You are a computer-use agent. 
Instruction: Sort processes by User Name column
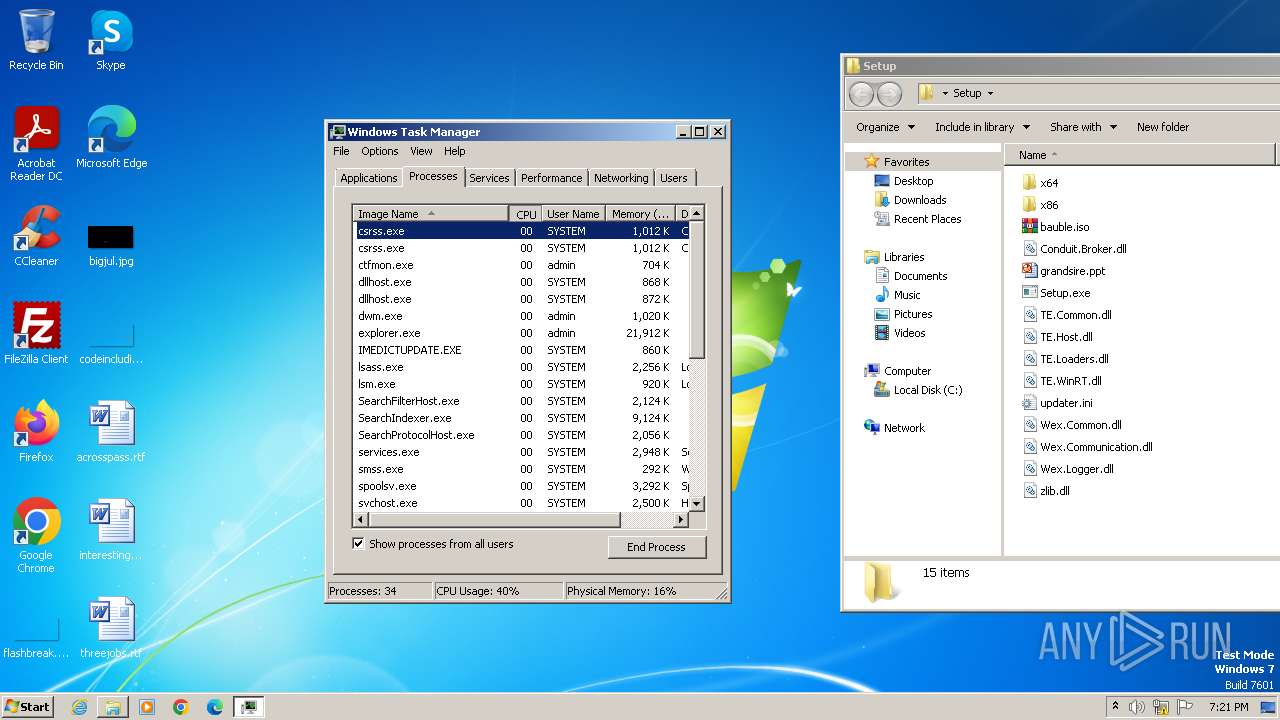[x=573, y=214]
